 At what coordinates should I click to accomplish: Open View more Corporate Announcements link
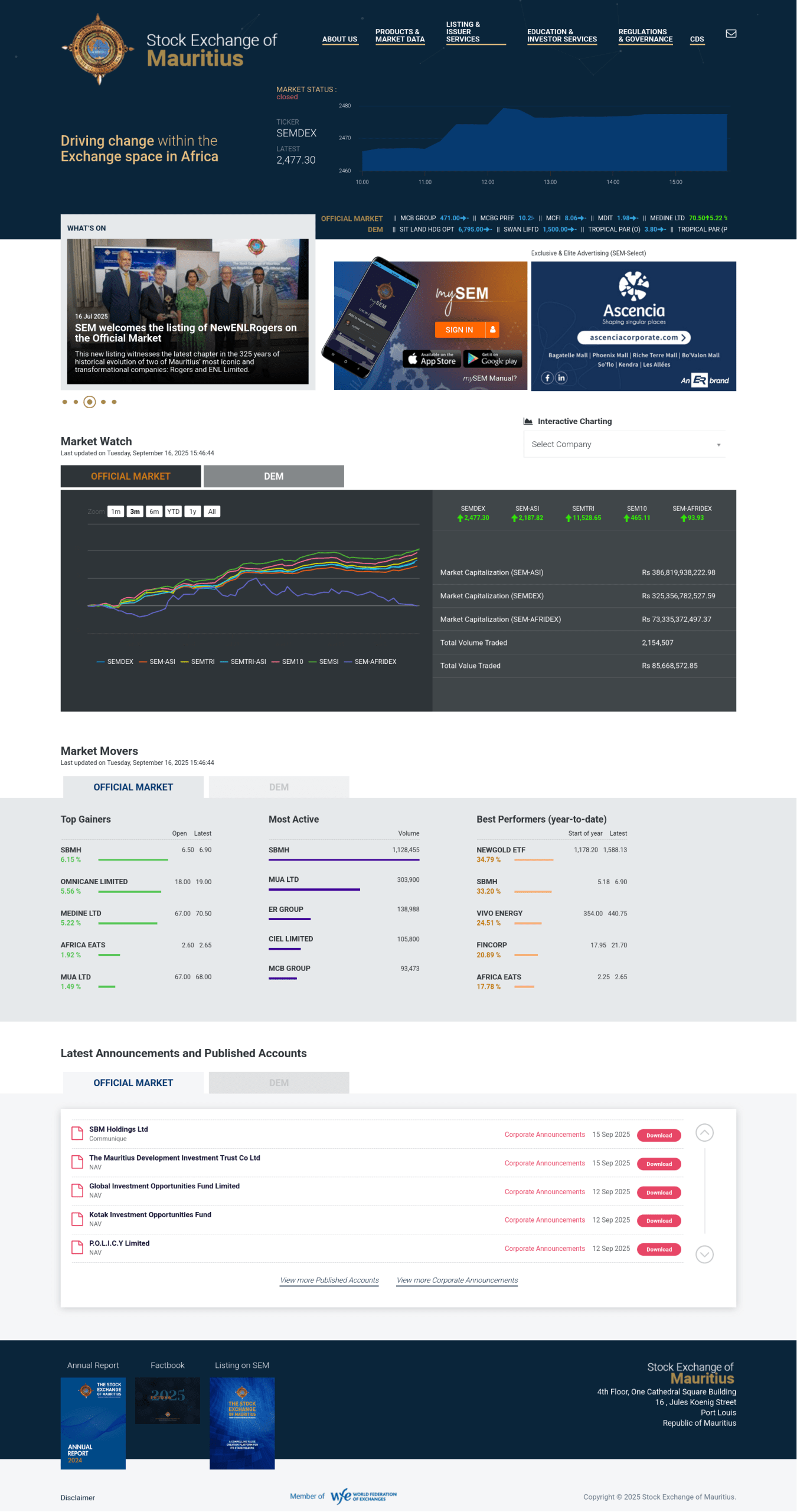[x=457, y=1280]
